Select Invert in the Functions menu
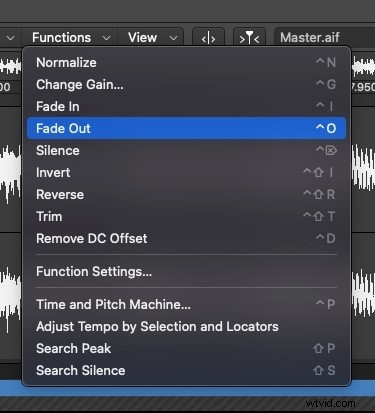The image size is (375, 413). pos(186,173)
